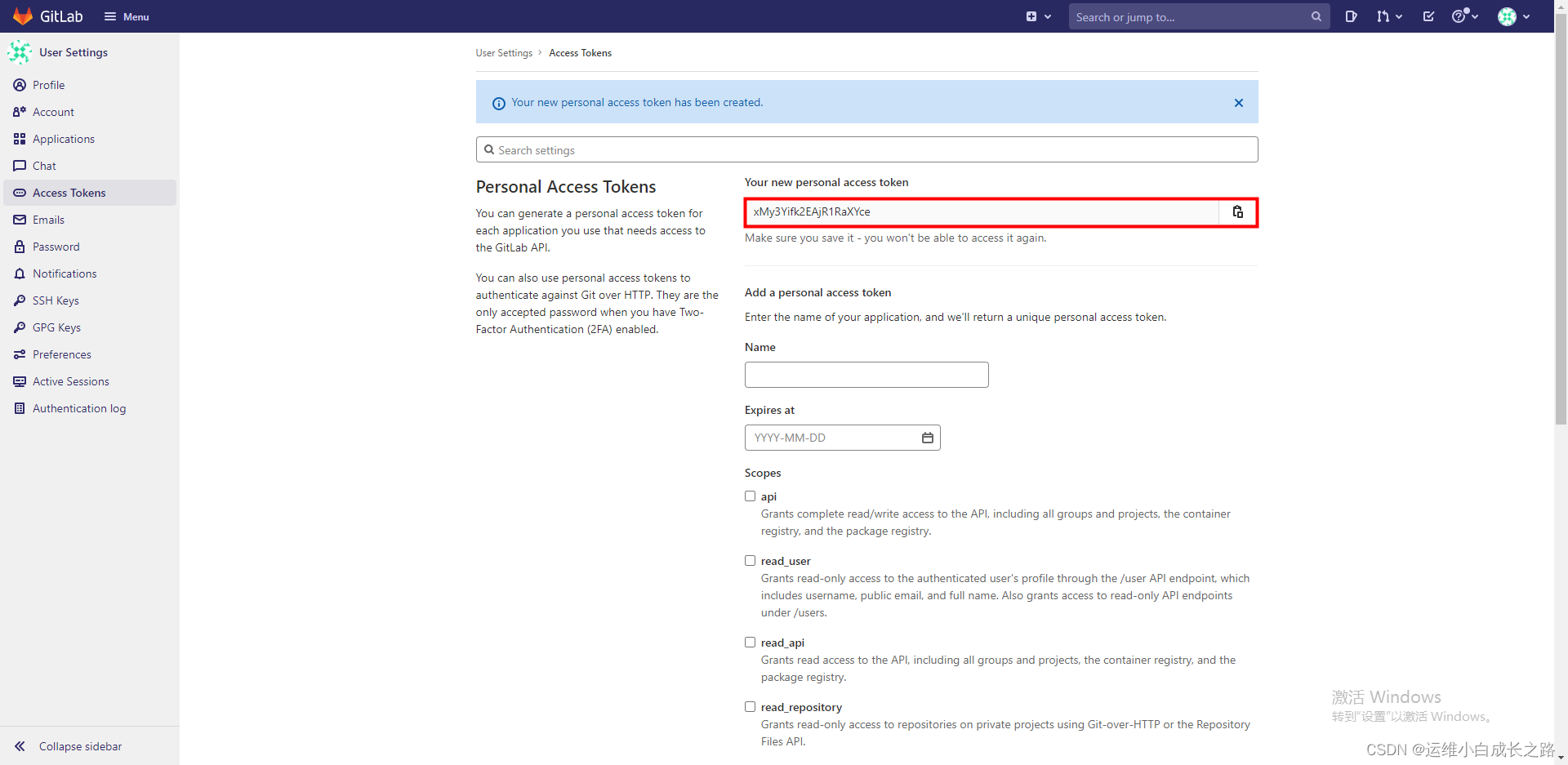Open the hamburger Menu in the top bar
Image resolution: width=1568 pixels, height=765 pixels.
pyautogui.click(x=127, y=16)
